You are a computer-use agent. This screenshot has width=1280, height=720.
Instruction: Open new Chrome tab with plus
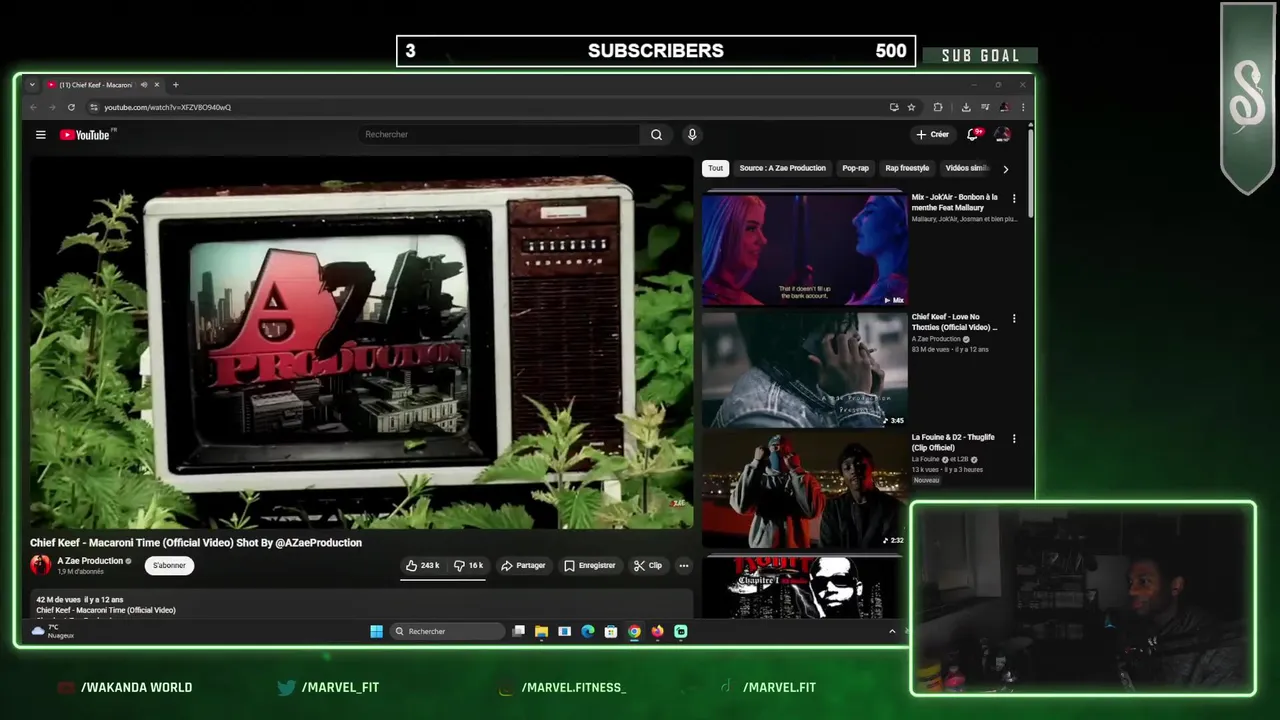(x=175, y=85)
